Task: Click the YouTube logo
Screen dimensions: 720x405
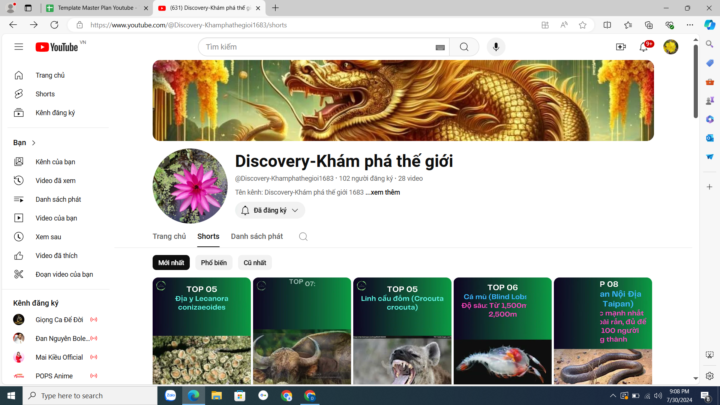Action: pyautogui.click(x=57, y=47)
